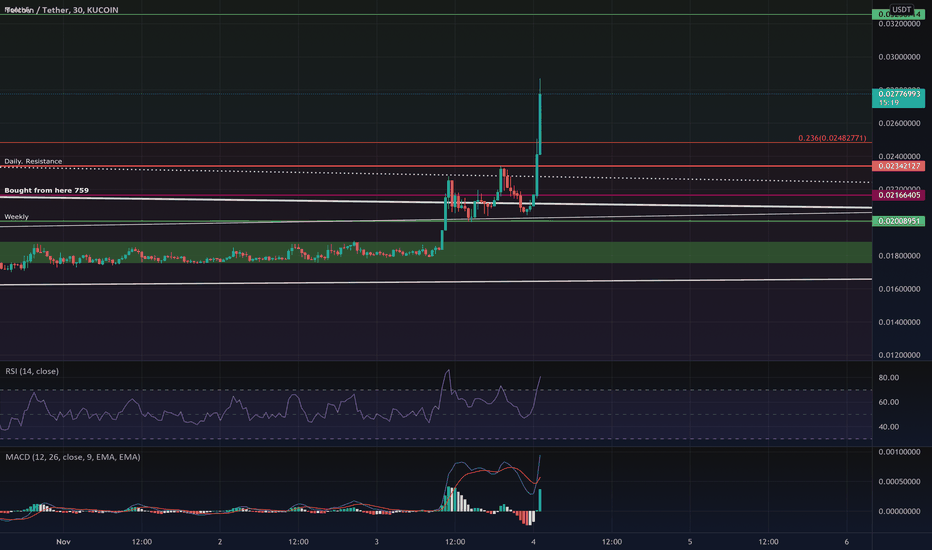Viewport: 932px width, 550px height.
Task: Click the magenta price tag 0.02166405
Action: point(899,195)
